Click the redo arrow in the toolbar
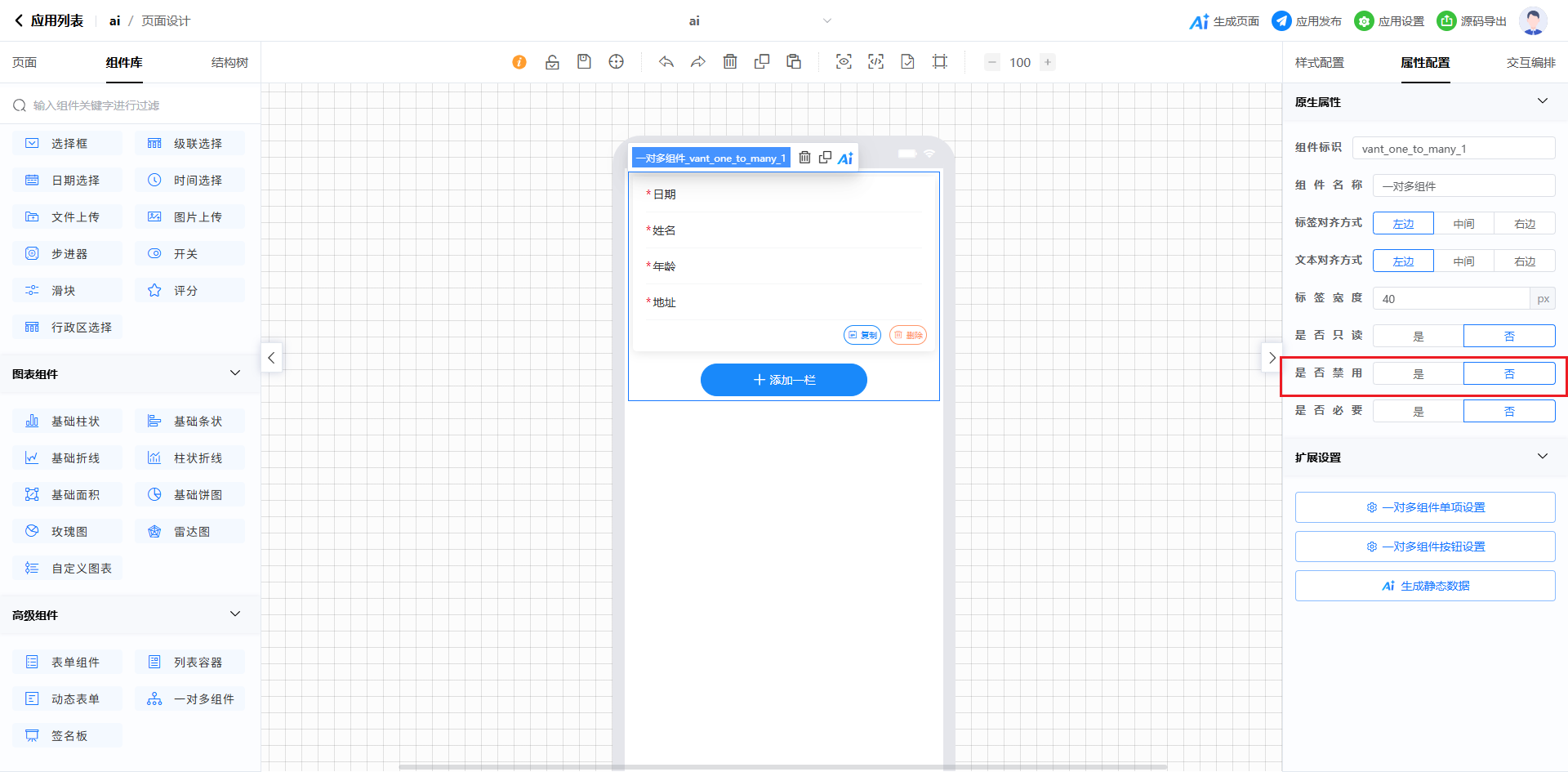The height and width of the screenshot is (772, 1568). click(697, 62)
